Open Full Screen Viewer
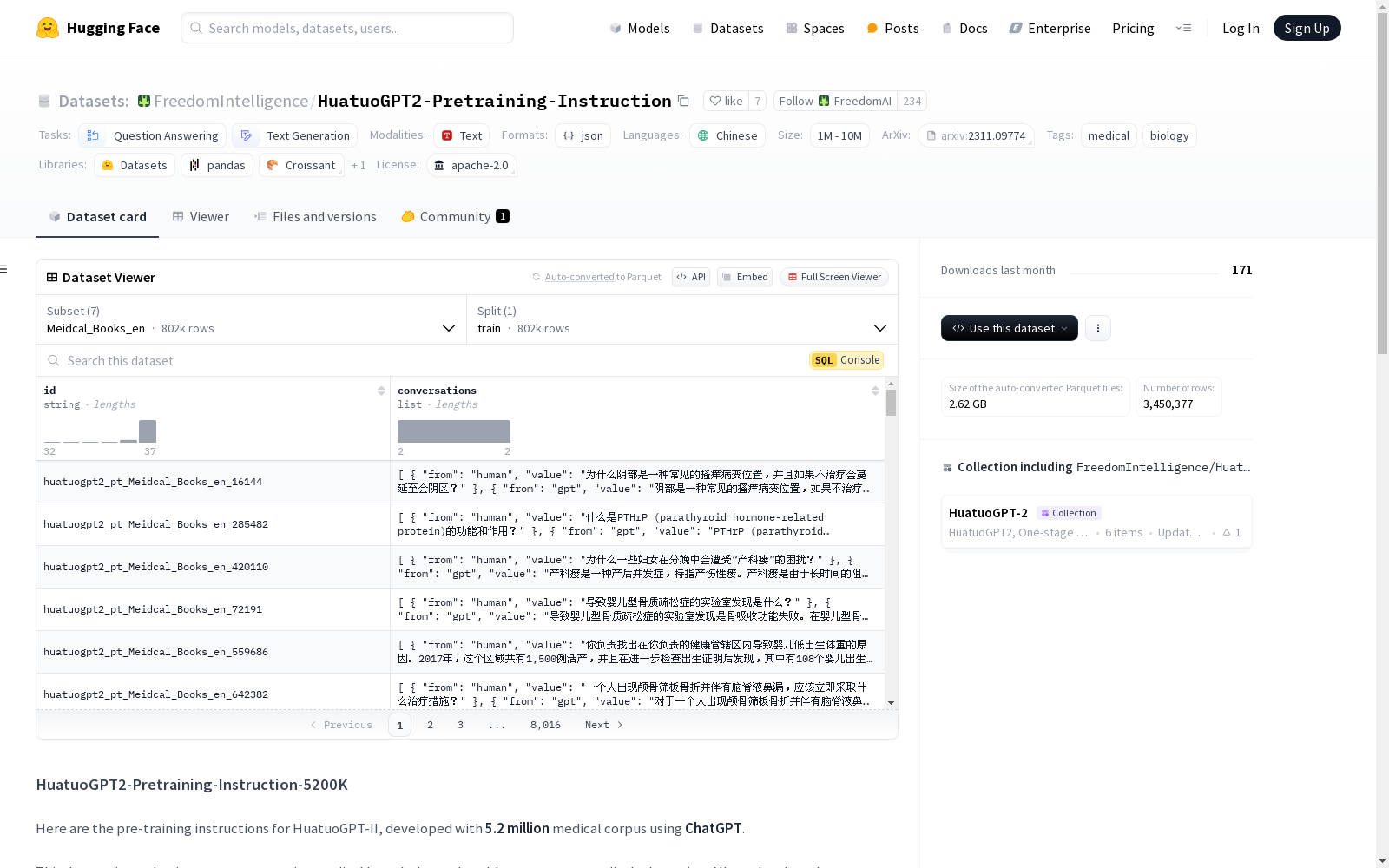This screenshot has width=1389, height=868. (x=833, y=277)
